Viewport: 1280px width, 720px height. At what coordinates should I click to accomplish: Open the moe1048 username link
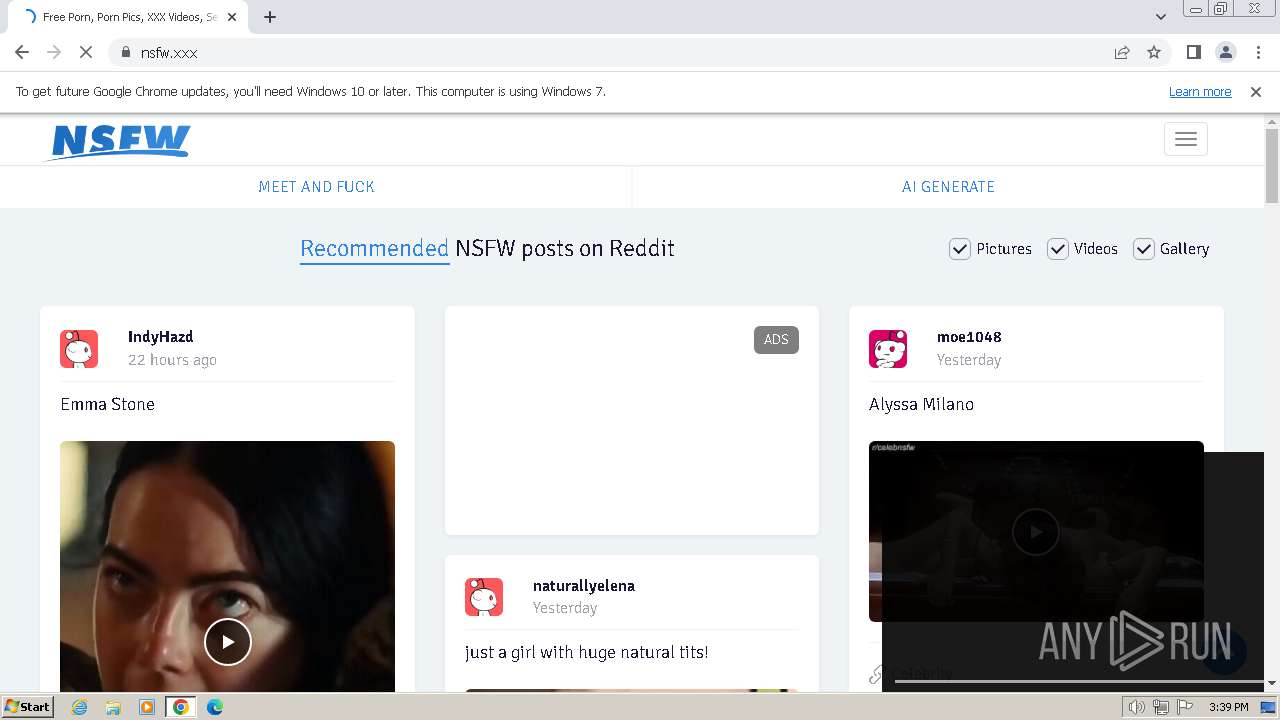pyautogui.click(x=969, y=337)
